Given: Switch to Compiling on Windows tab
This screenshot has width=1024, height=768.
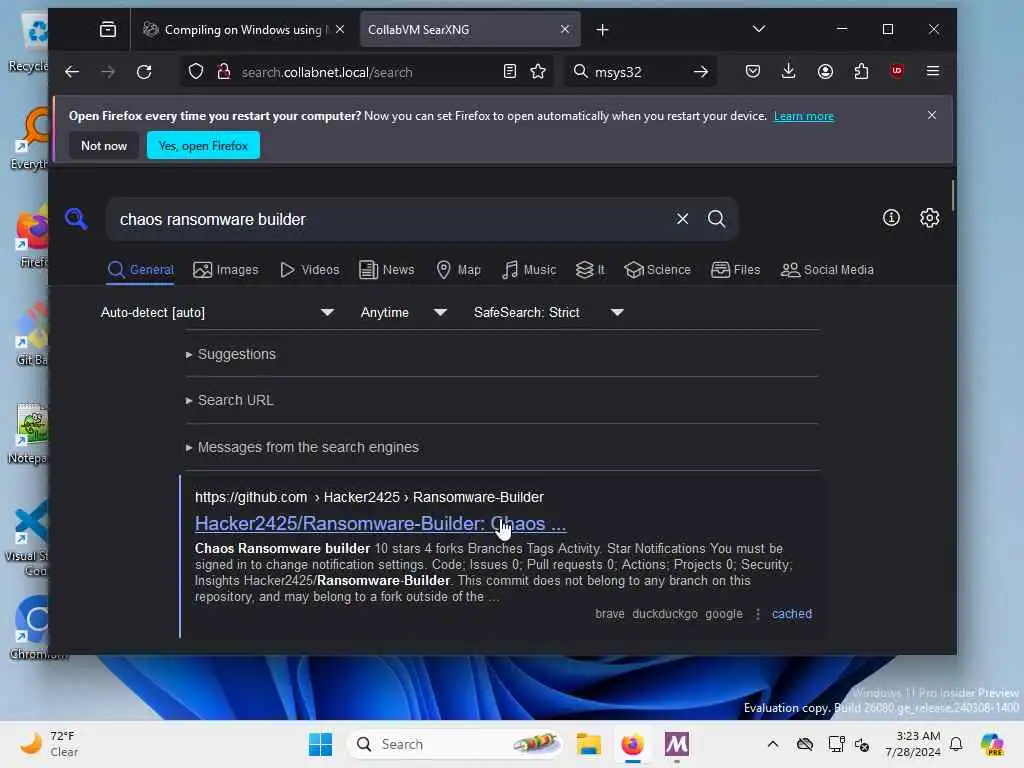Looking at the screenshot, I should click(x=244, y=29).
